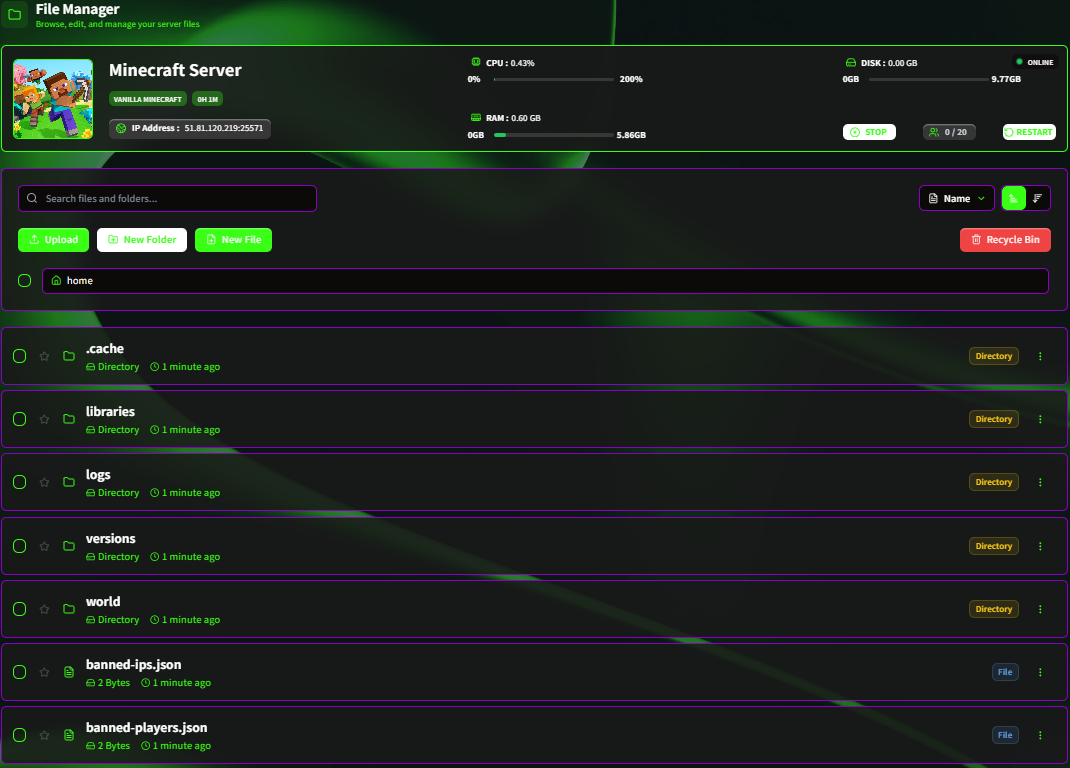Open actions menu for logs directory
Viewport: 1070px width, 768px height.
pos(1040,481)
